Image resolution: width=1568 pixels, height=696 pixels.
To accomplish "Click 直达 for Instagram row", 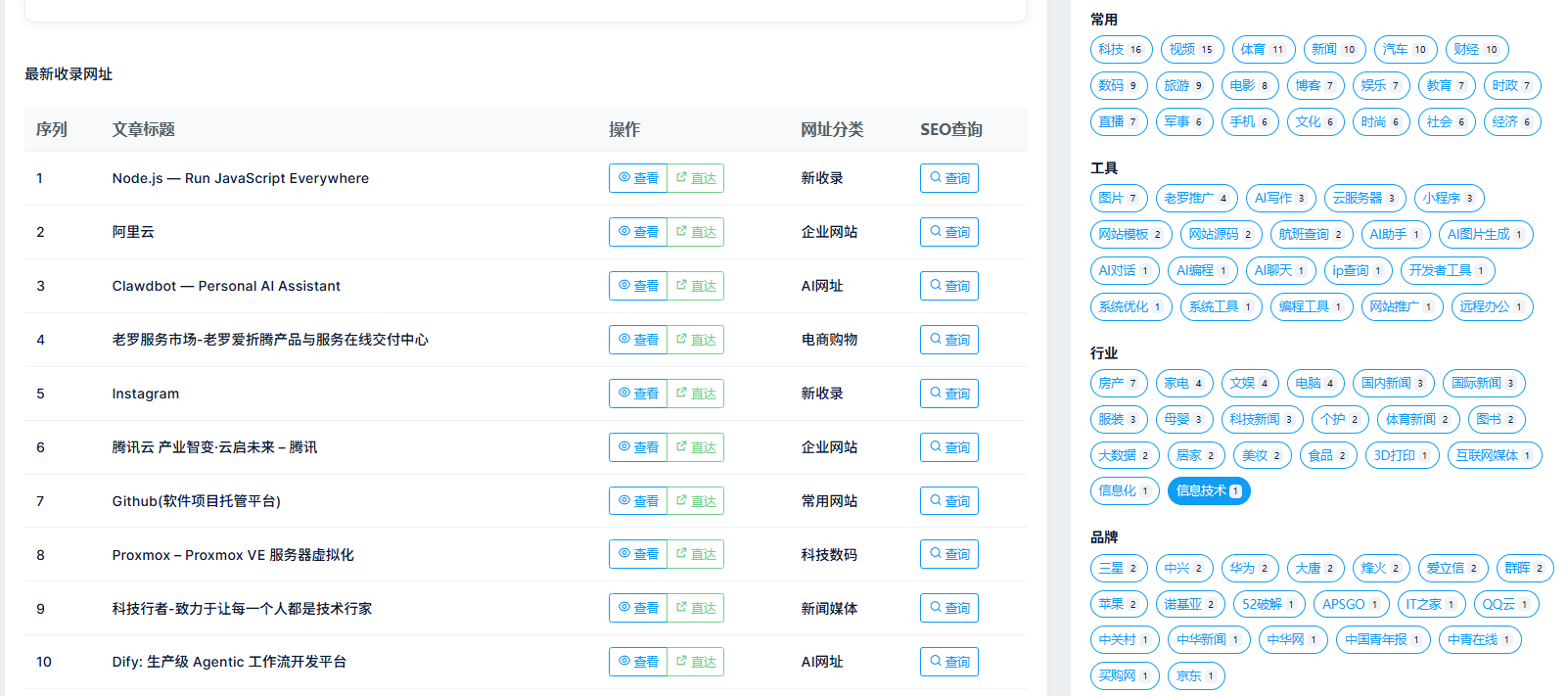I will click(x=696, y=394).
